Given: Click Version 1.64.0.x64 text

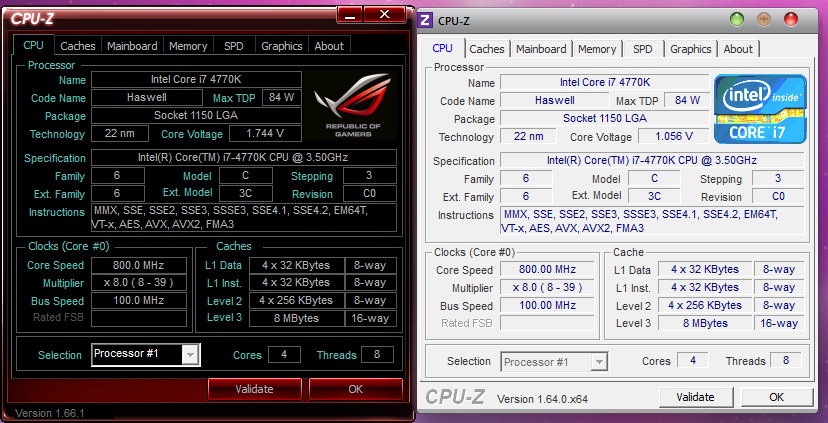Looking at the screenshot, I should pyautogui.click(x=542, y=399).
